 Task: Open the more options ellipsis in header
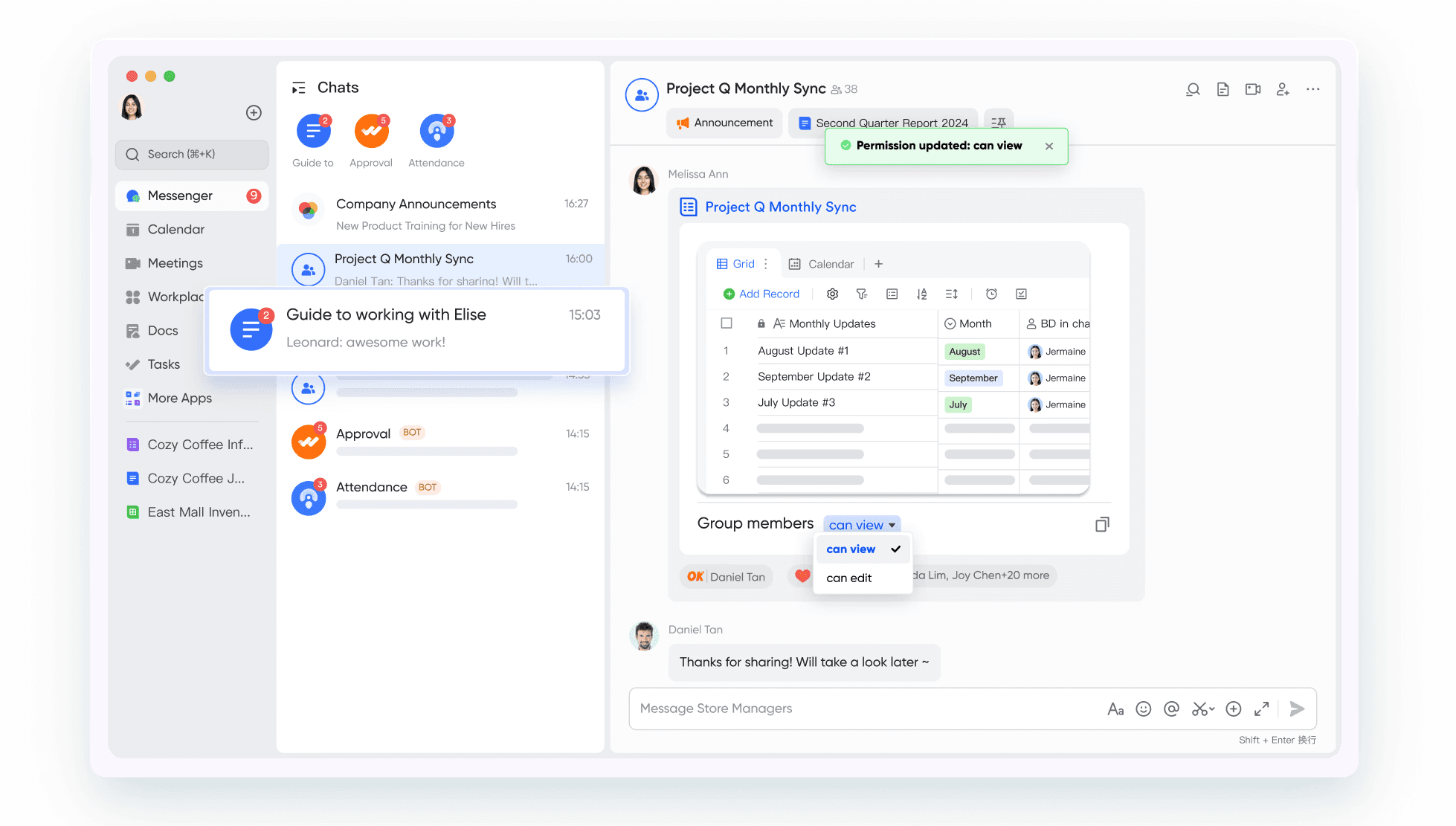1313,89
